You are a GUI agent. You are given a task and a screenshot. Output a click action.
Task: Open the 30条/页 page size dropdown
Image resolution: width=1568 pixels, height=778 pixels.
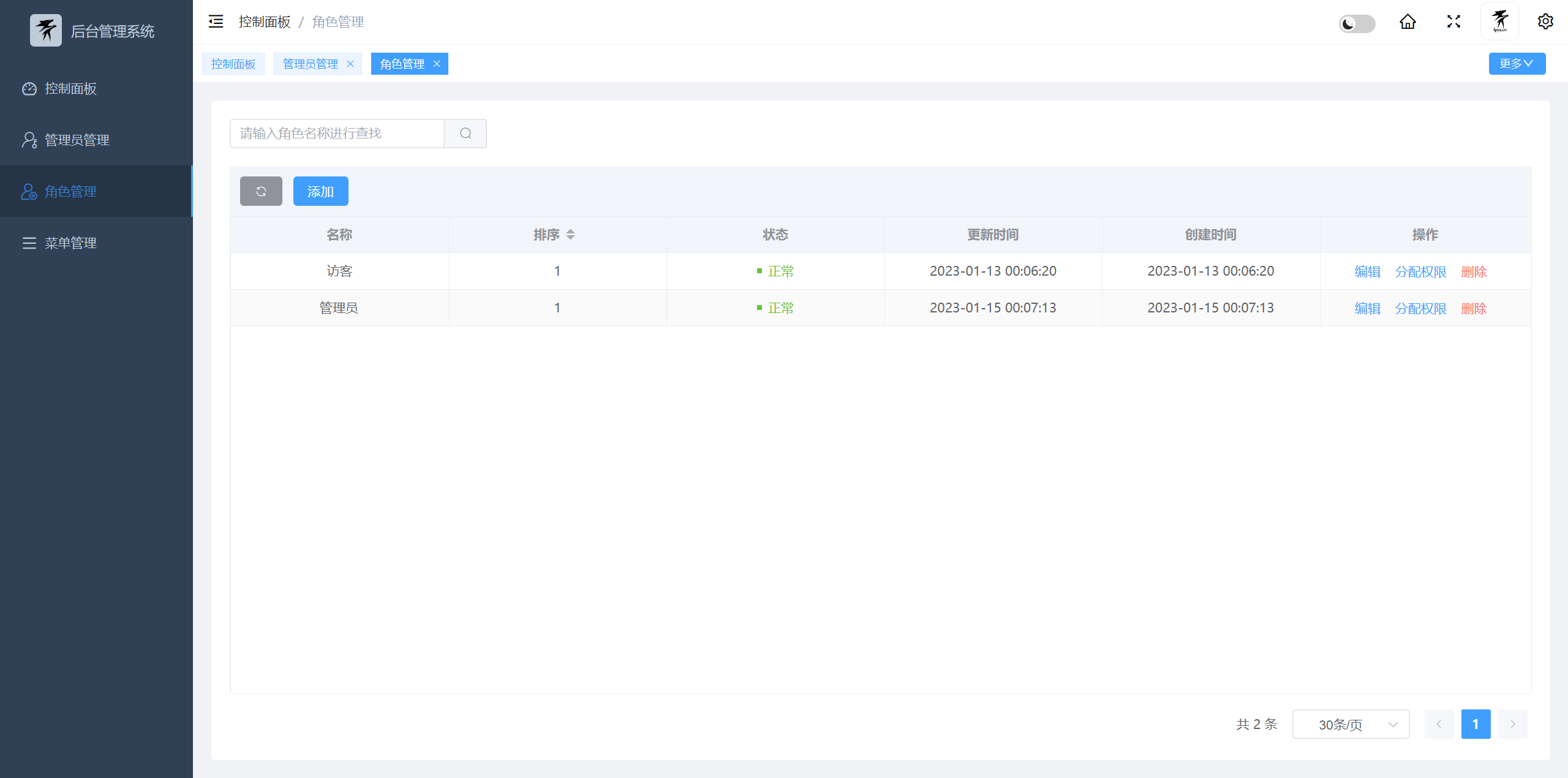tap(1351, 724)
